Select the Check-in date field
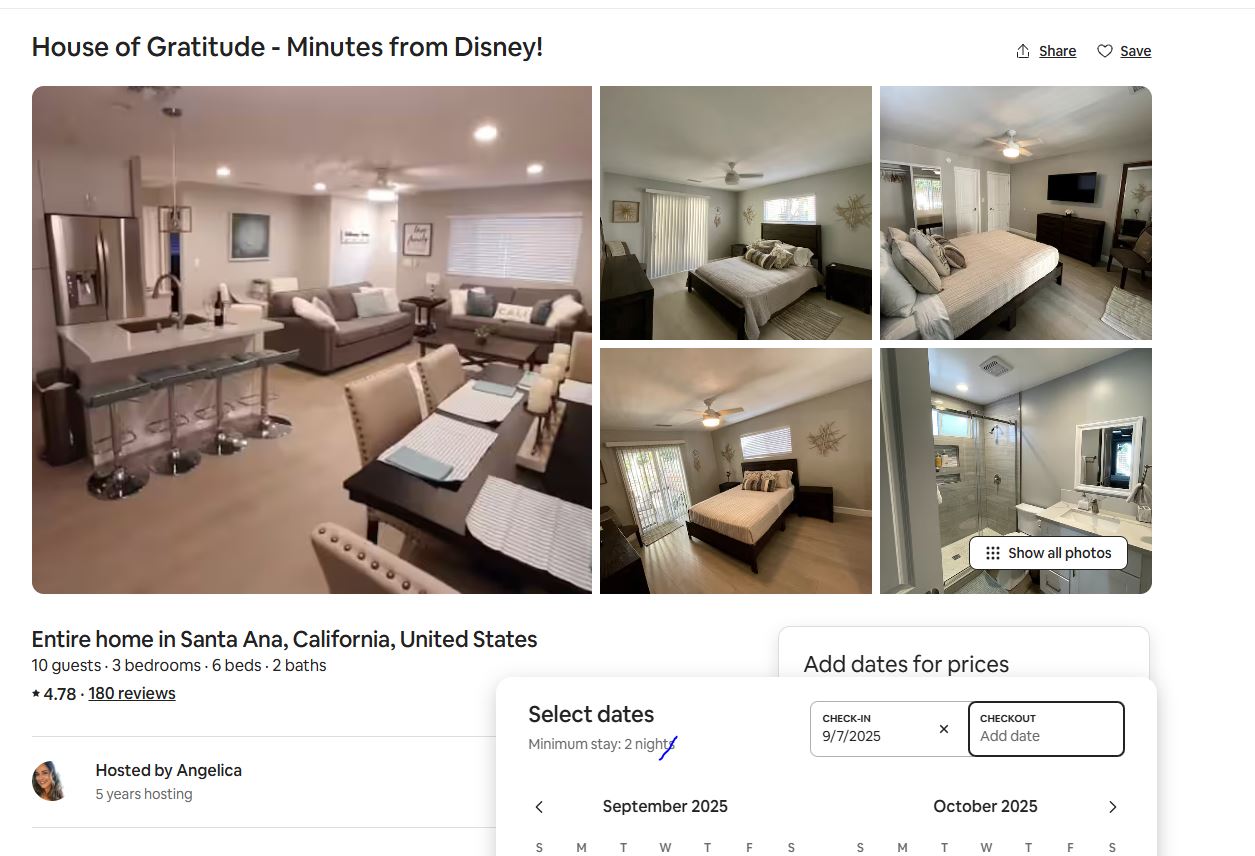The width and height of the screenshot is (1255, 856). [889, 729]
